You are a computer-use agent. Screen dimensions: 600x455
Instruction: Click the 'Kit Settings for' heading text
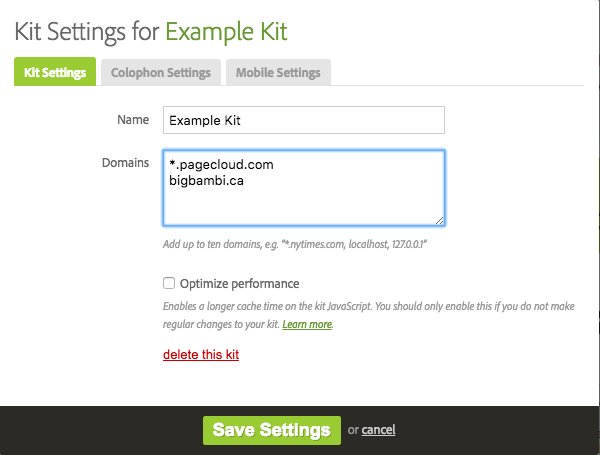tap(86, 31)
